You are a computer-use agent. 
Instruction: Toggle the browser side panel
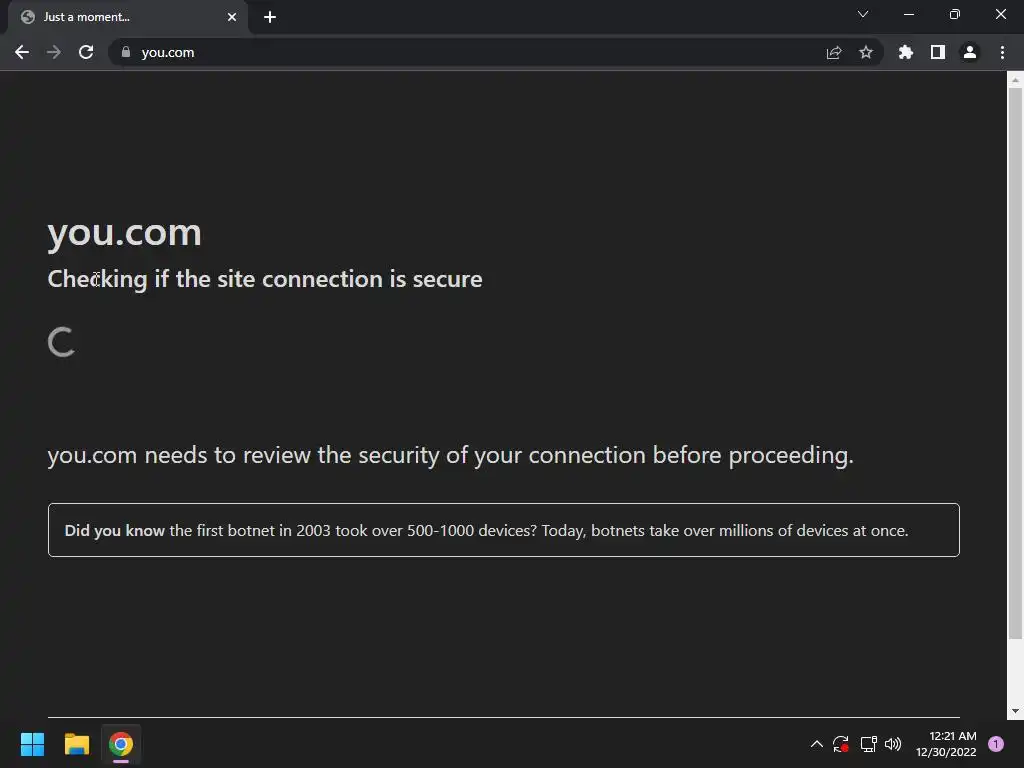coord(938,53)
